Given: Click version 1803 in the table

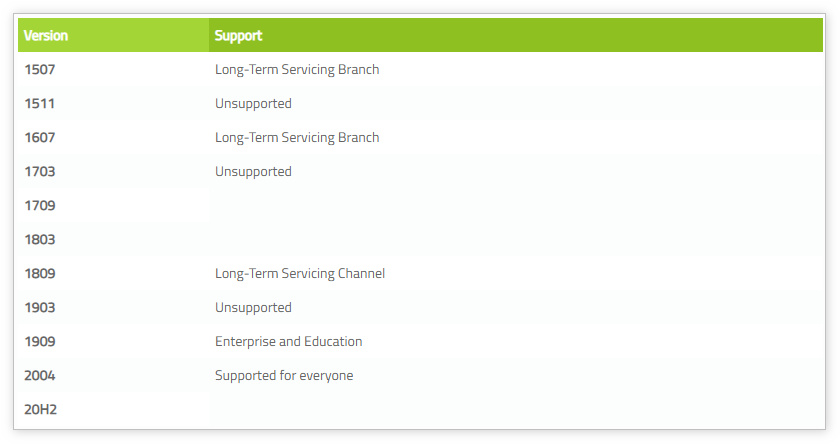Looking at the screenshot, I should [40, 240].
